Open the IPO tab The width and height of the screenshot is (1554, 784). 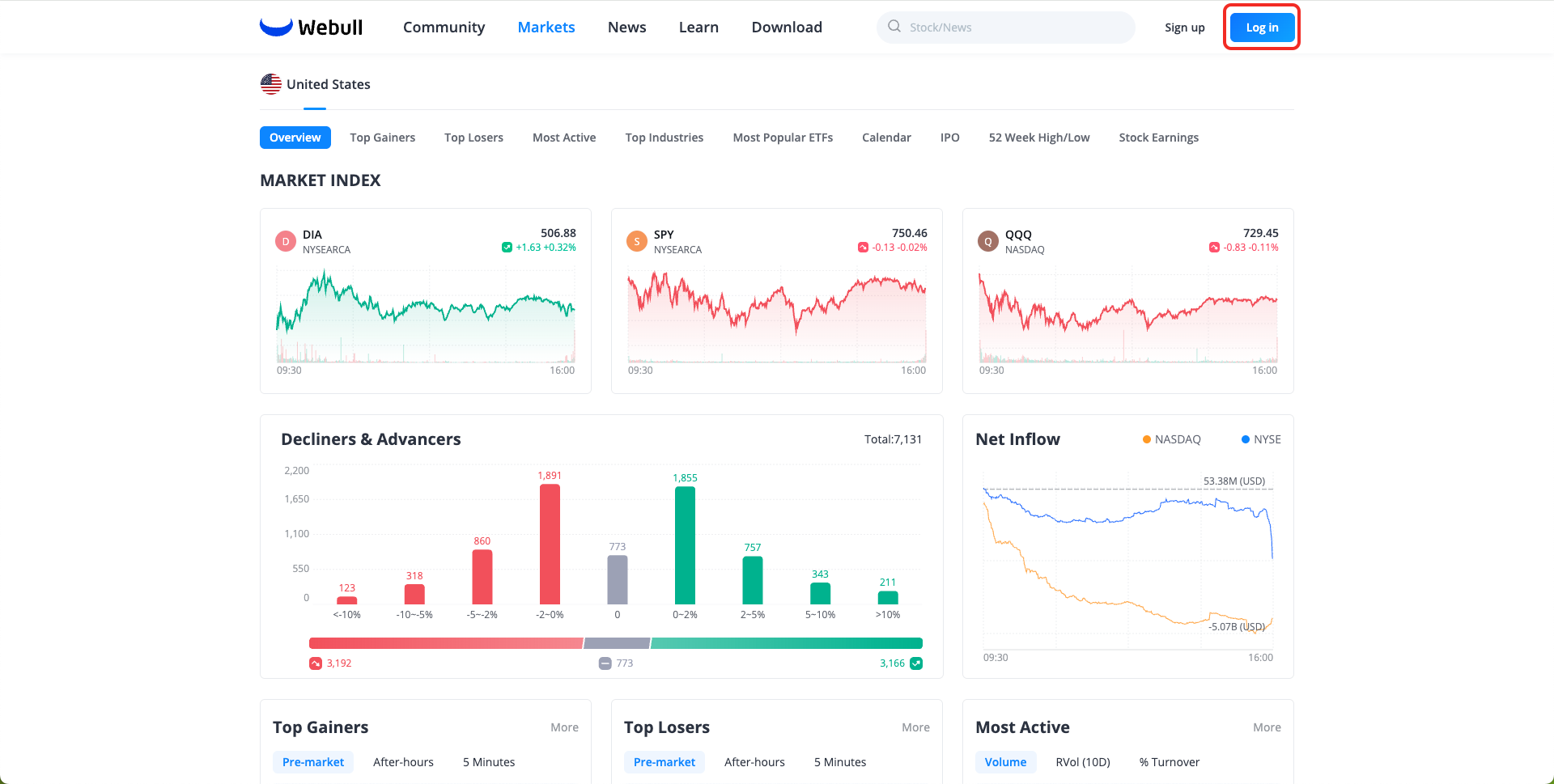click(950, 138)
